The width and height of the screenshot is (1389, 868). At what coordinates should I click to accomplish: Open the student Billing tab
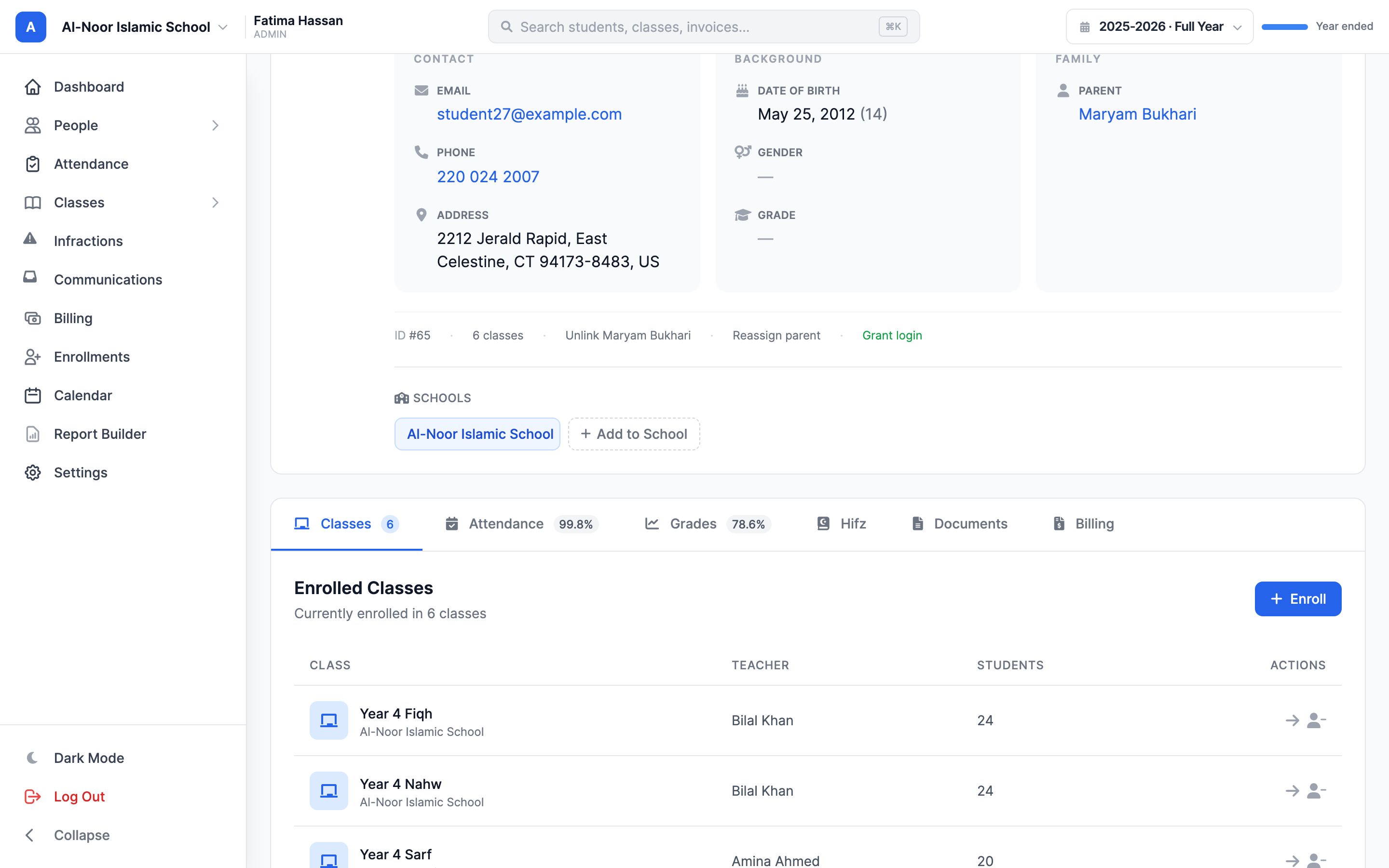(1084, 524)
